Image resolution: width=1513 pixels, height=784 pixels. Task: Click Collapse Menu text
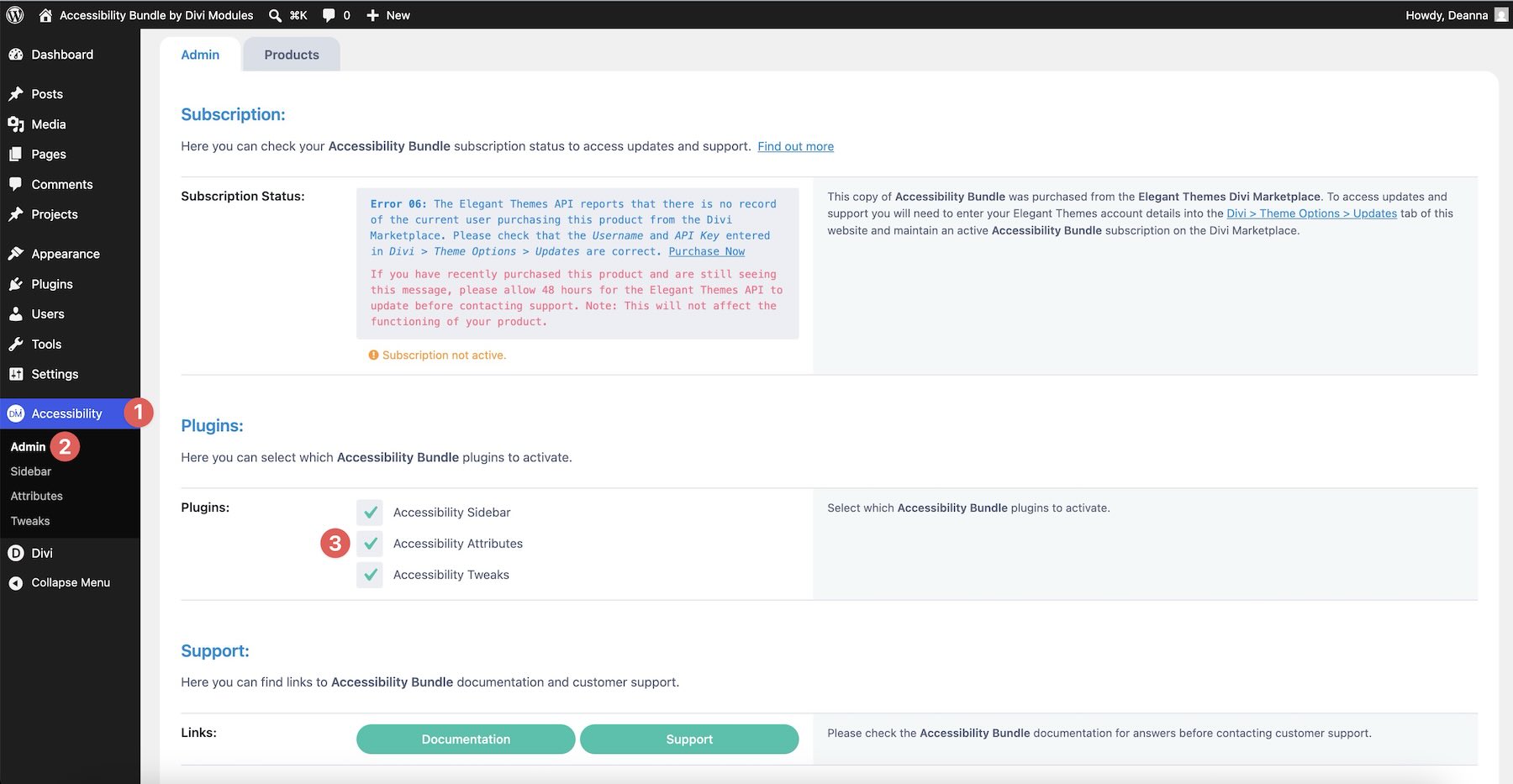71,583
